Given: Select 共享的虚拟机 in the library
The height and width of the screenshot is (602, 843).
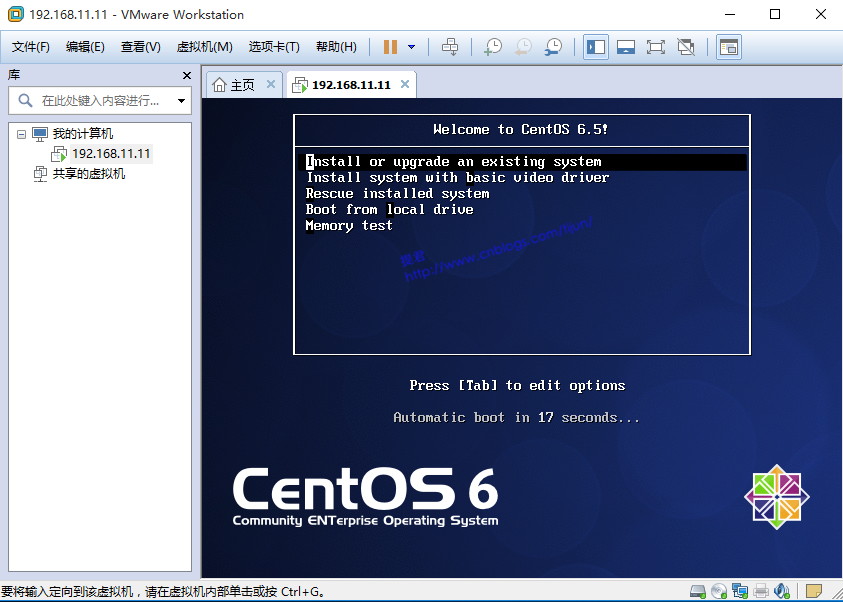Looking at the screenshot, I should point(89,174).
